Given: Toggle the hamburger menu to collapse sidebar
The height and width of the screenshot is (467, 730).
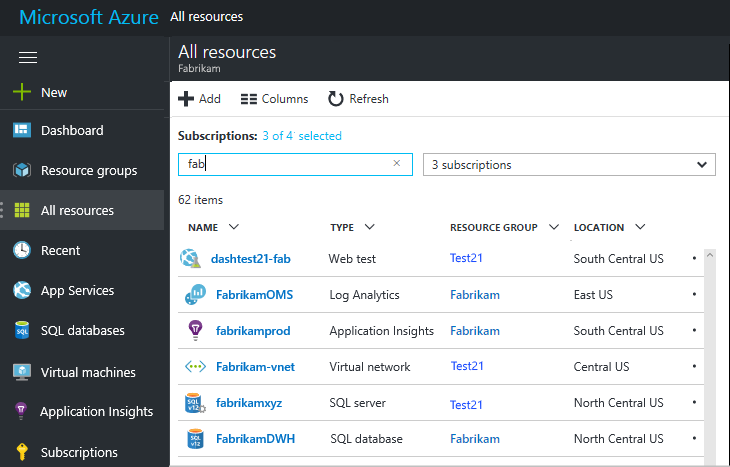Looking at the screenshot, I should [28, 57].
